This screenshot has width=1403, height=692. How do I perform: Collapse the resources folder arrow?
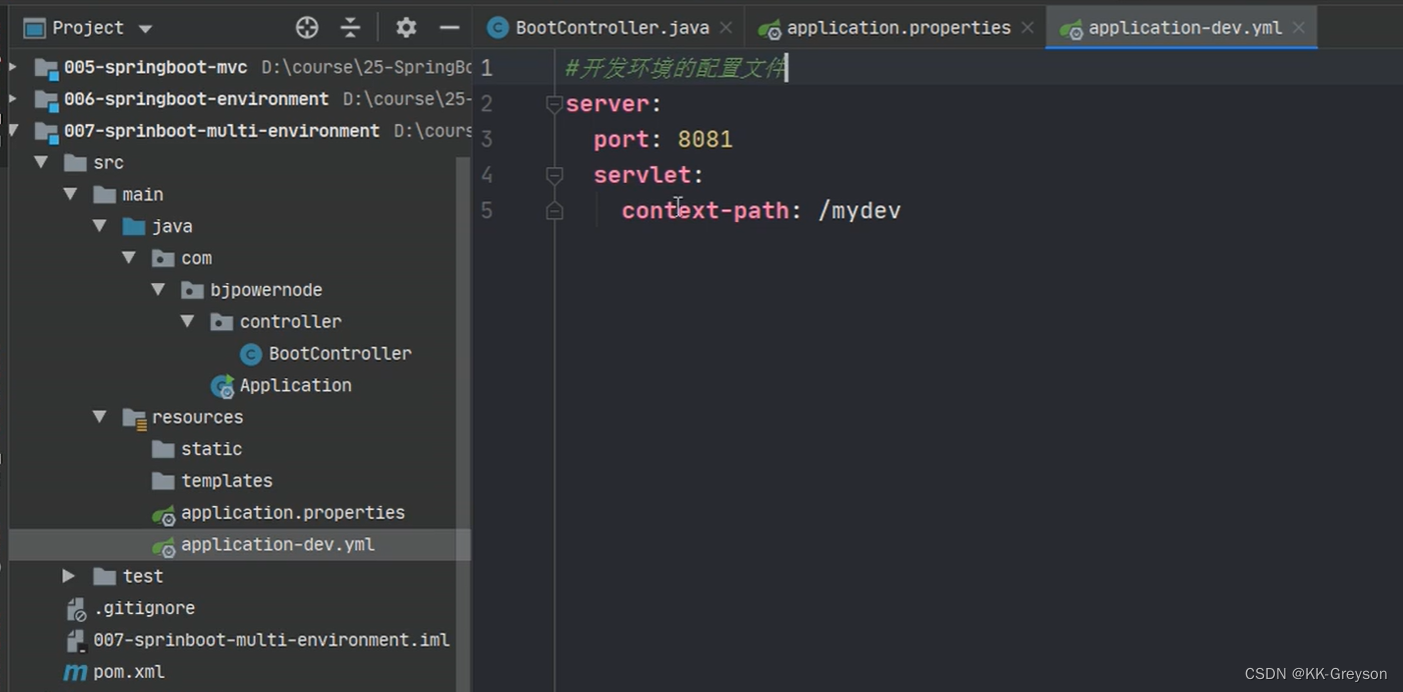(x=99, y=417)
